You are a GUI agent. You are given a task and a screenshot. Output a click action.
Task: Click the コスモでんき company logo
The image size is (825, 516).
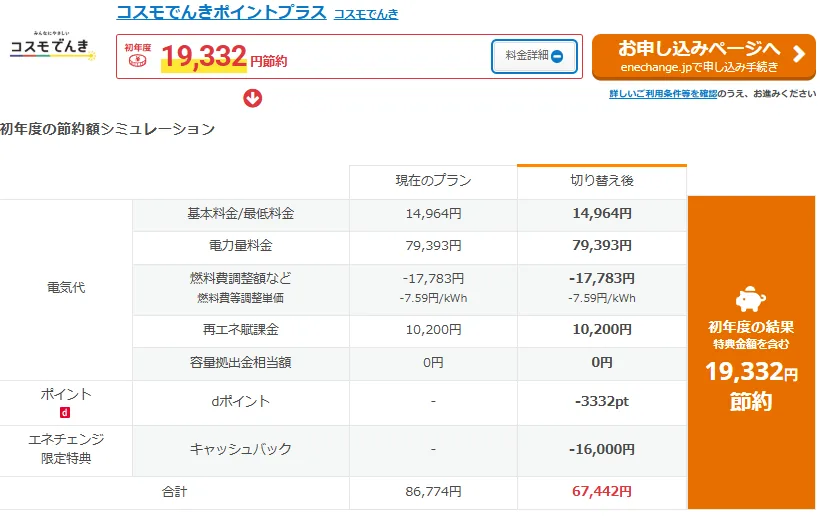point(53,46)
